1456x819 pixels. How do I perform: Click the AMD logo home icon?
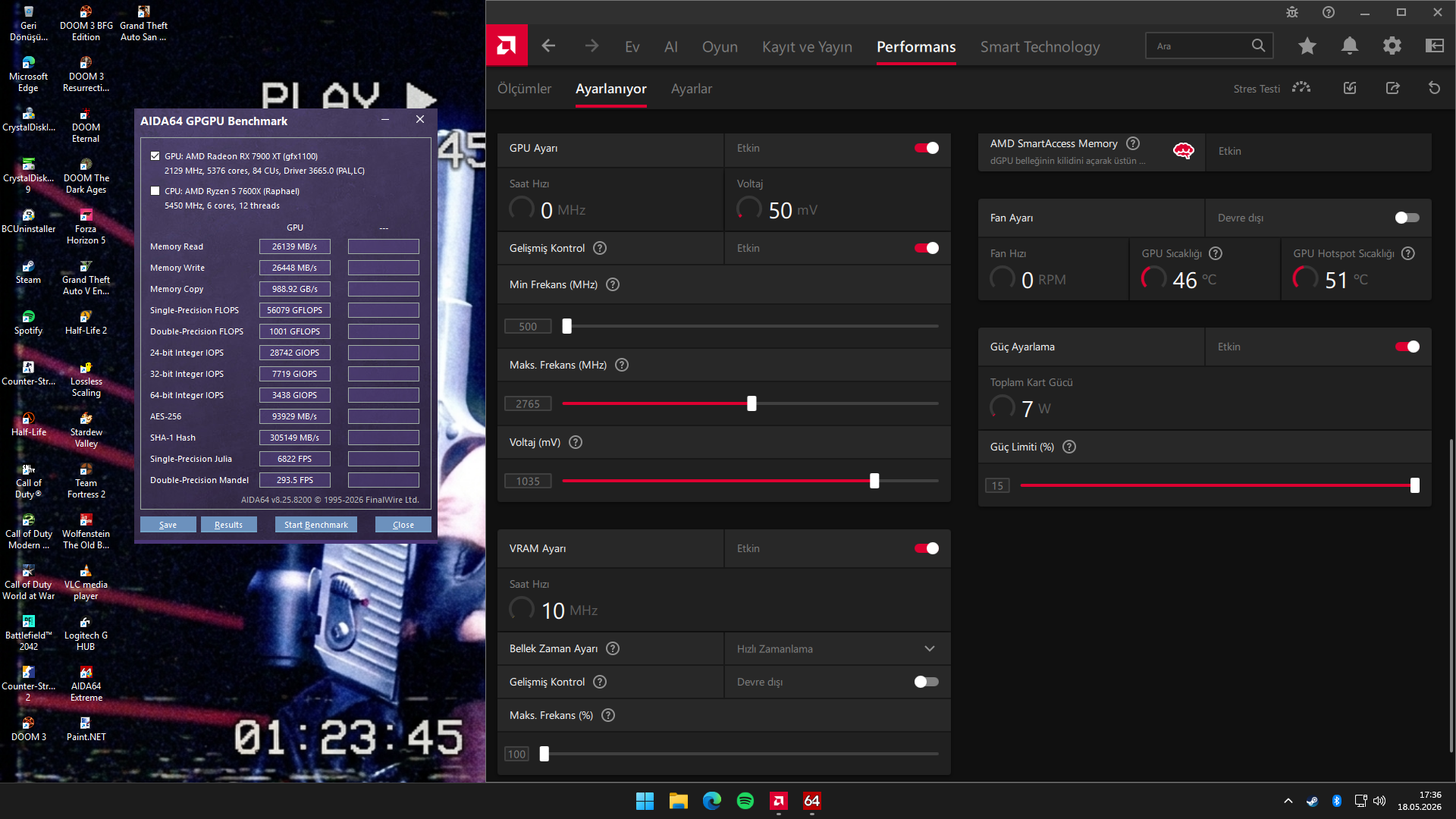point(507,46)
